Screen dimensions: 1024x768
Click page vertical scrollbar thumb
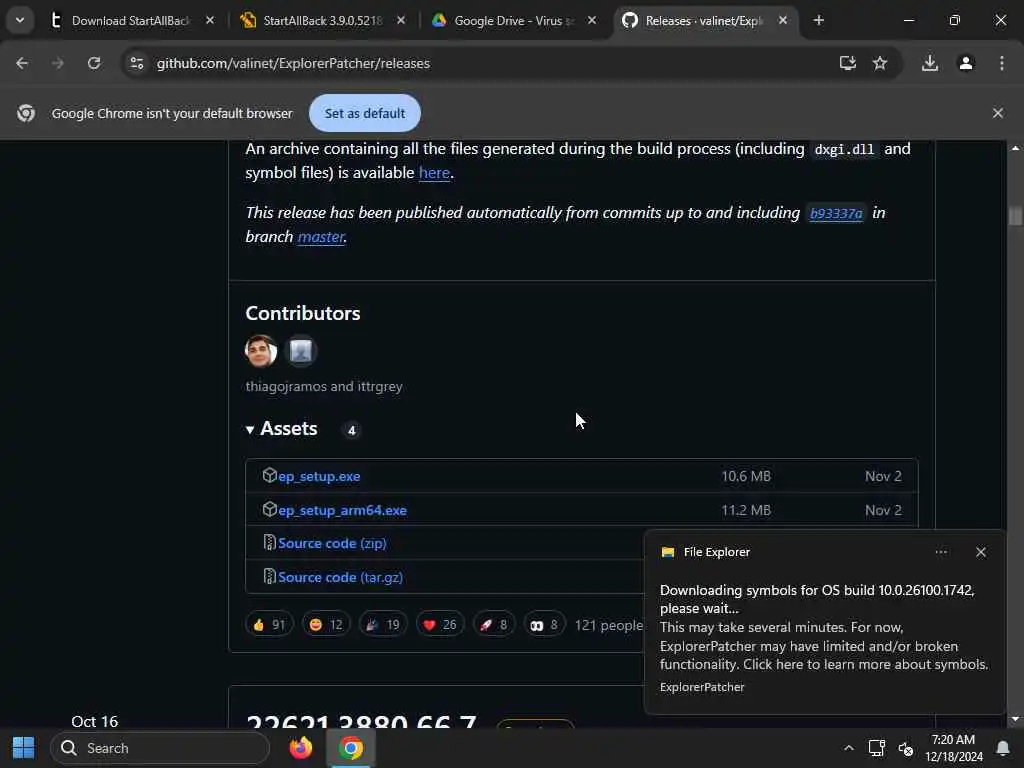(1015, 216)
